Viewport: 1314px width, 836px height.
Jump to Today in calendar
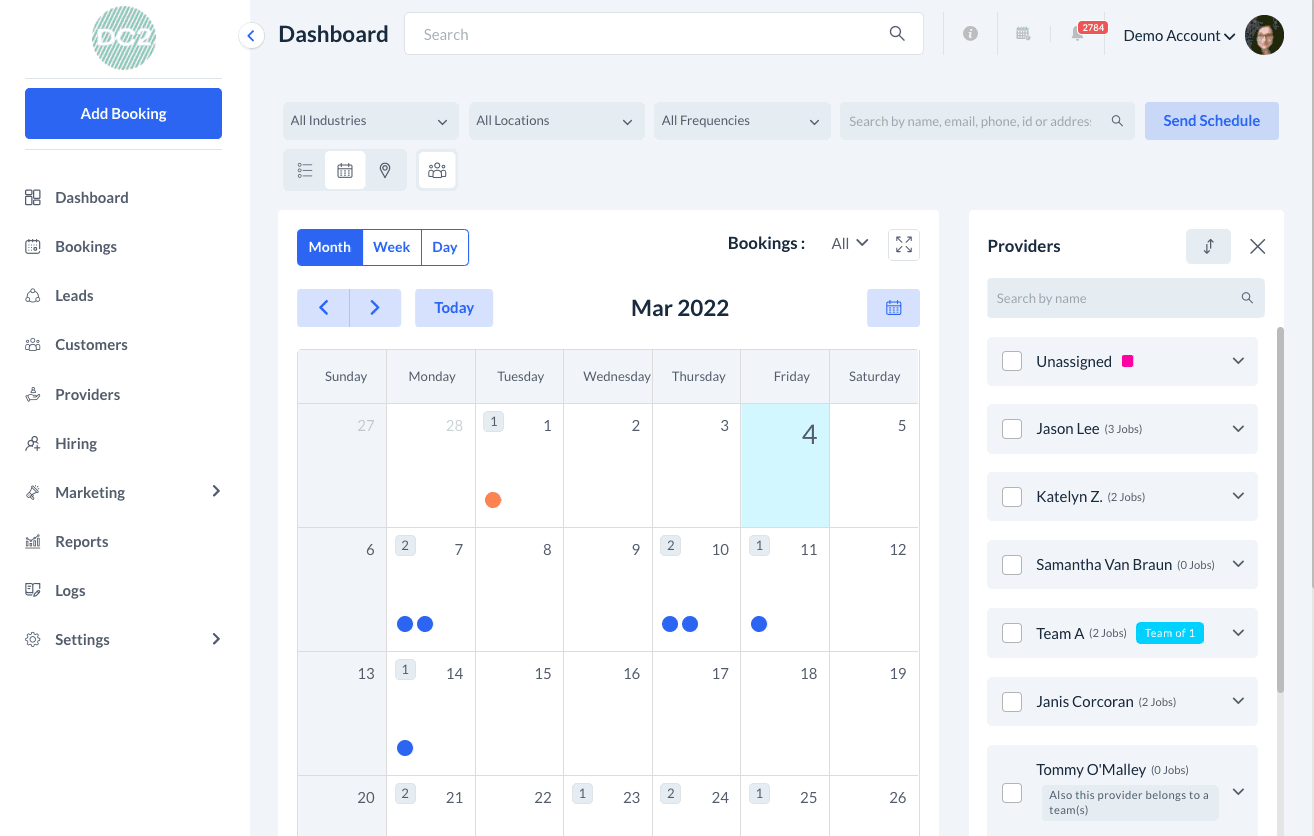(x=454, y=308)
